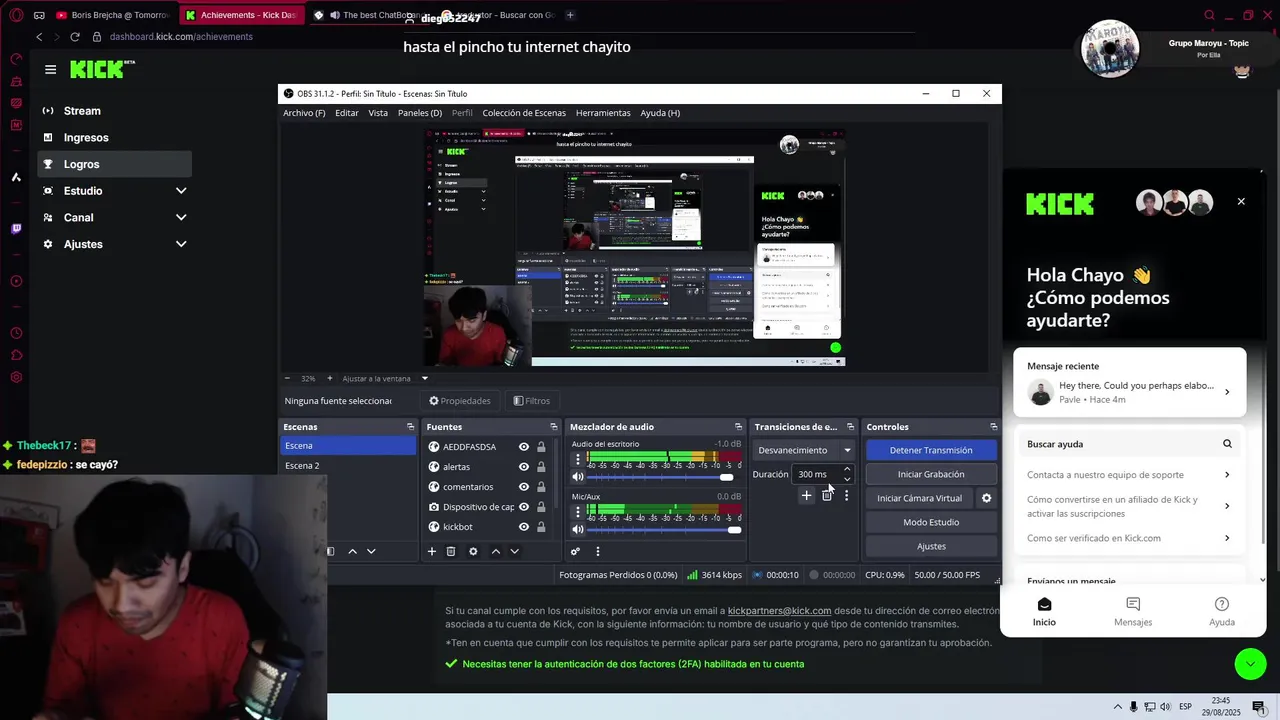Expand the Canal sidebar section
Image resolution: width=1280 pixels, height=720 pixels.
coord(181,217)
